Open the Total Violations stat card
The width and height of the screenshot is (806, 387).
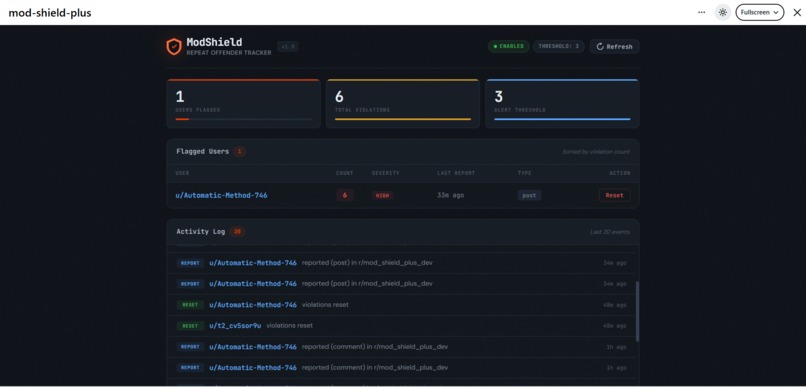pyautogui.click(x=402, y=103)
